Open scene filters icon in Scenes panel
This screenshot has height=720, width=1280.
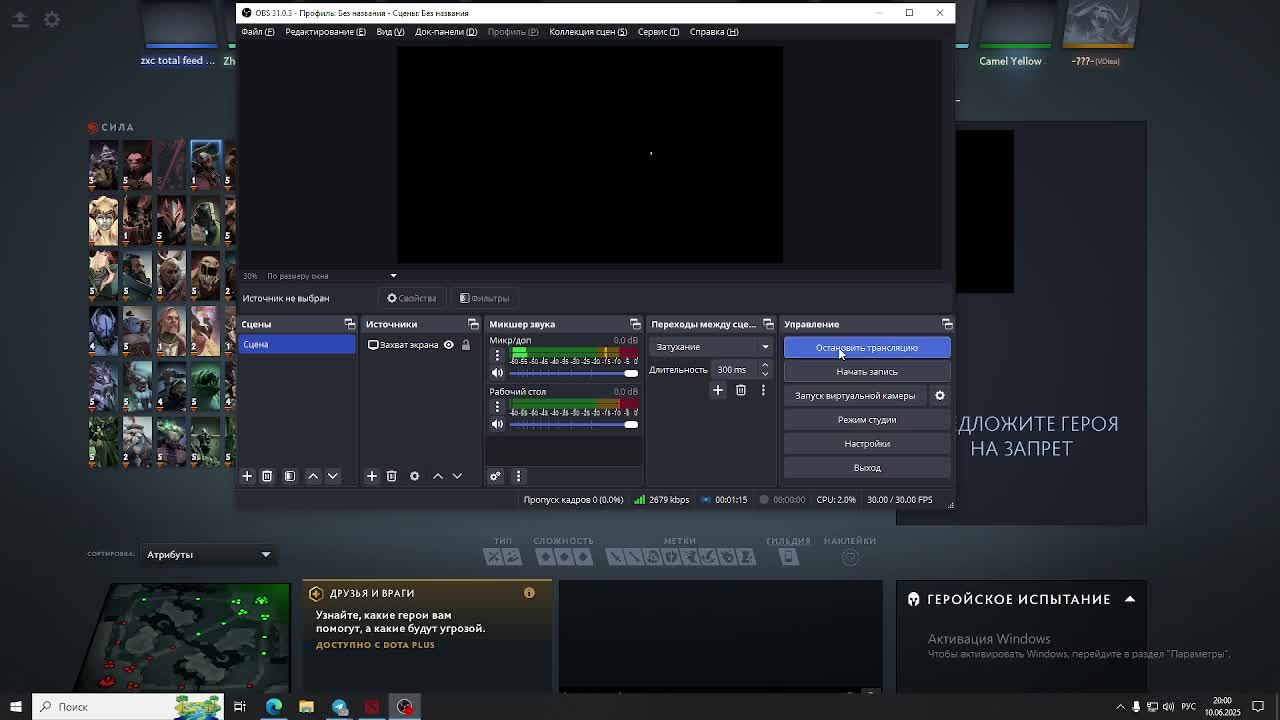[x=290, y=476]
